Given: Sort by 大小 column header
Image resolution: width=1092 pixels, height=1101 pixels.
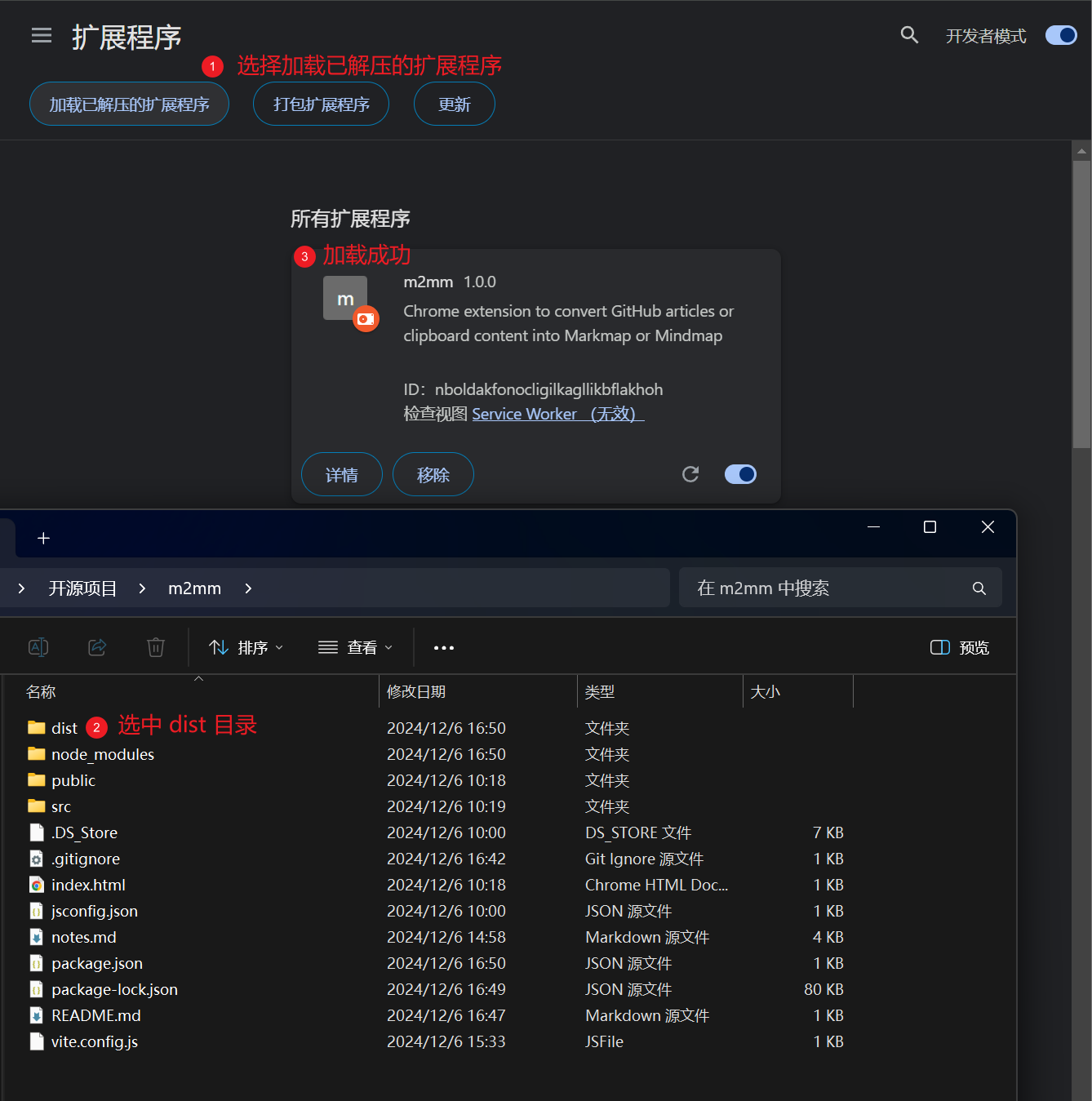Looking at the screenshot, I should click(x=765, y=692).
